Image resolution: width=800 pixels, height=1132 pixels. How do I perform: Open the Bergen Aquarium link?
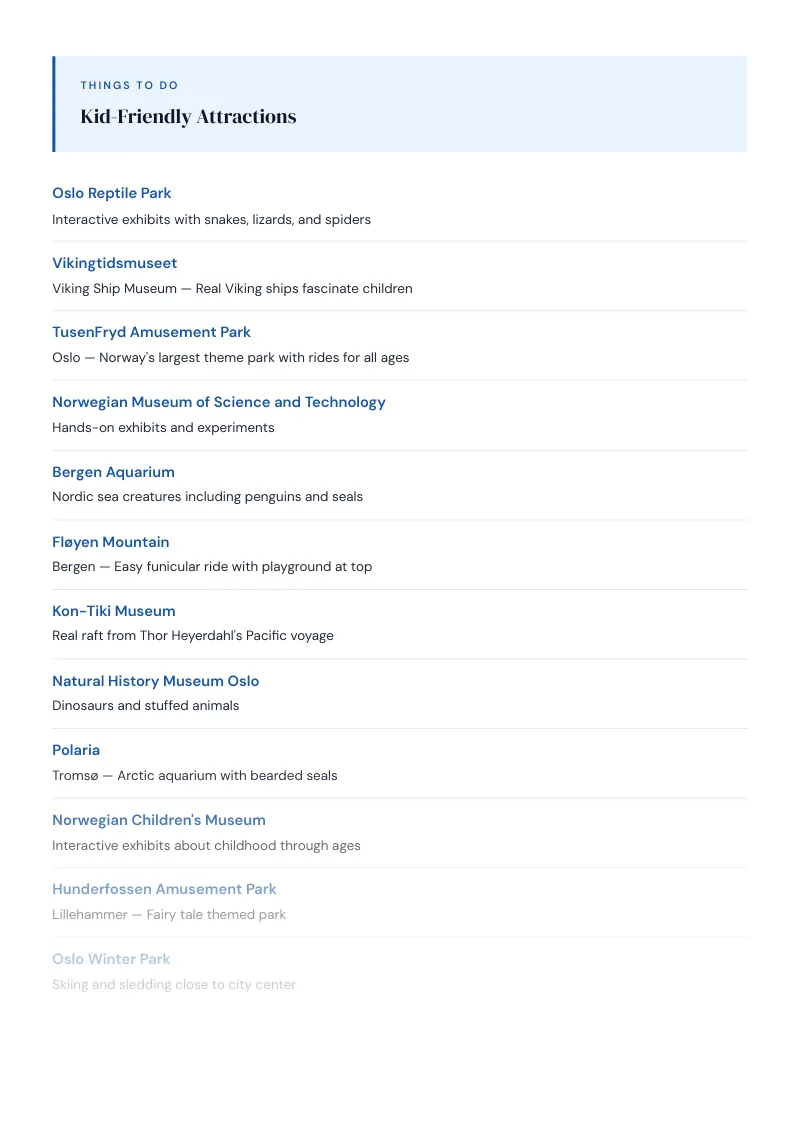113,471
